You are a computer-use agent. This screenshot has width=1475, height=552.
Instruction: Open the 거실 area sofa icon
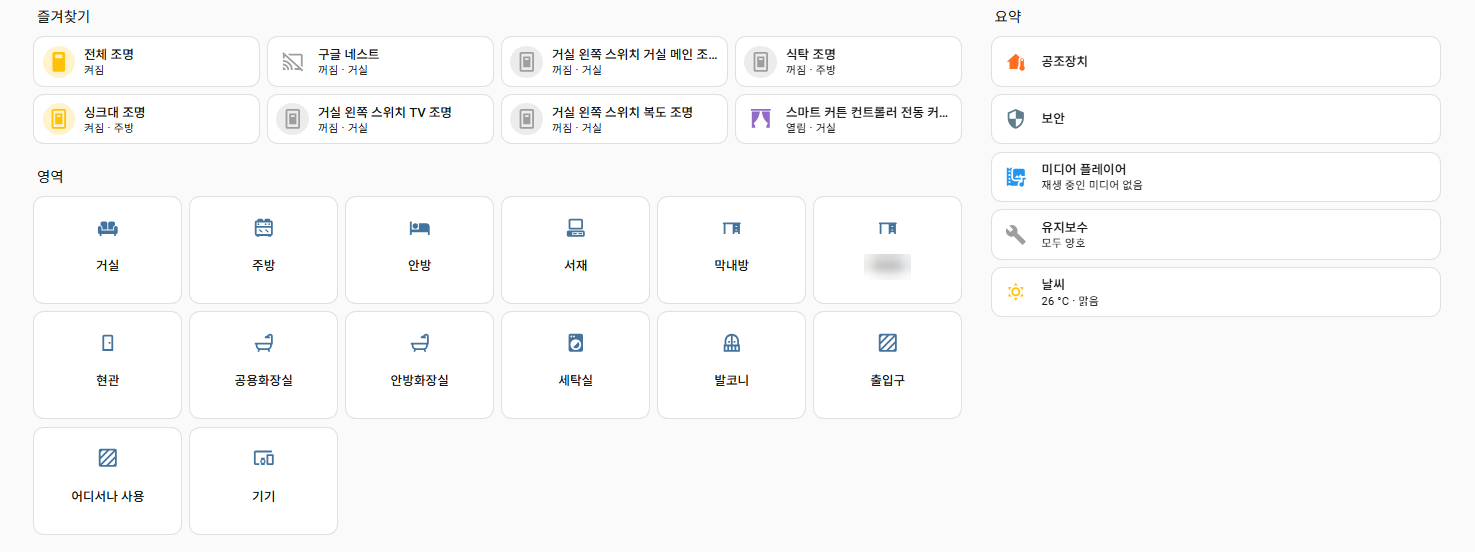(108, 228)
